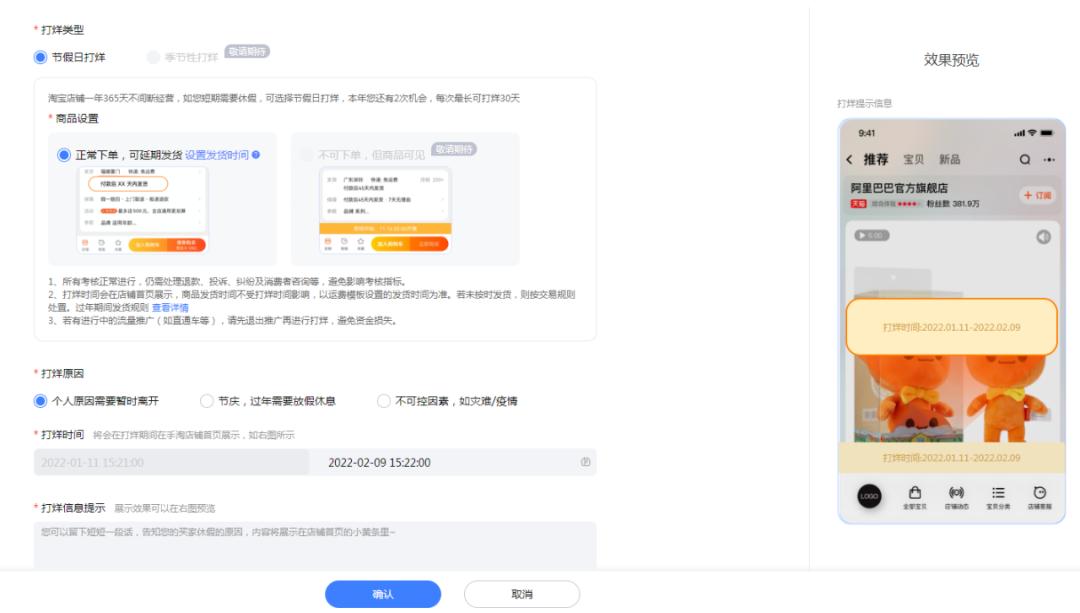Click the 订阅 subscribe button
The height and width of the screenshot is (613, 1080).
(x=1041, y=196)
